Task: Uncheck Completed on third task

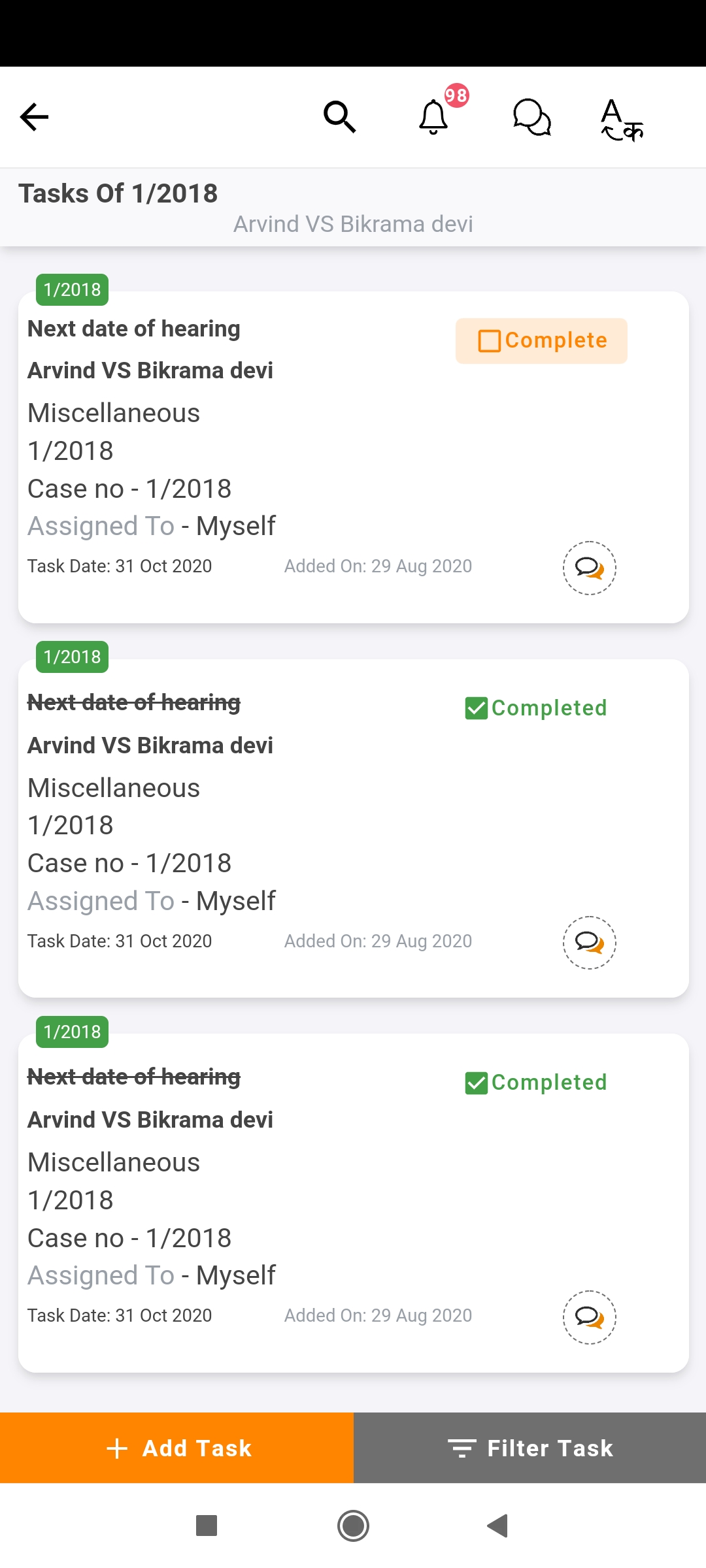Action: click(536, 1083)
